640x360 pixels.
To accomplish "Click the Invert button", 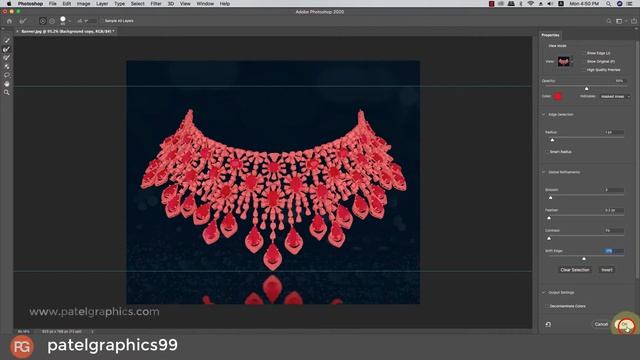I will [x=607, y=270].
